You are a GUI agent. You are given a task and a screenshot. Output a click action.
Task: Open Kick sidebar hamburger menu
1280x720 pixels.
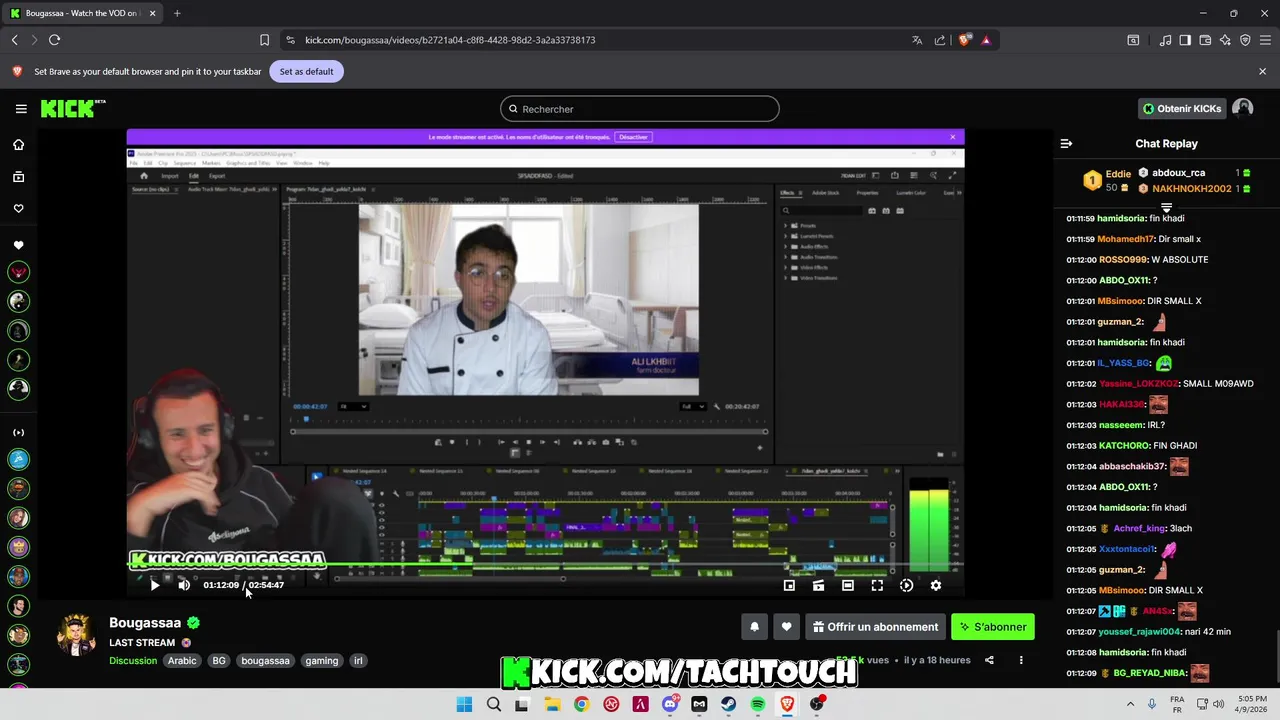pos(21,109)
